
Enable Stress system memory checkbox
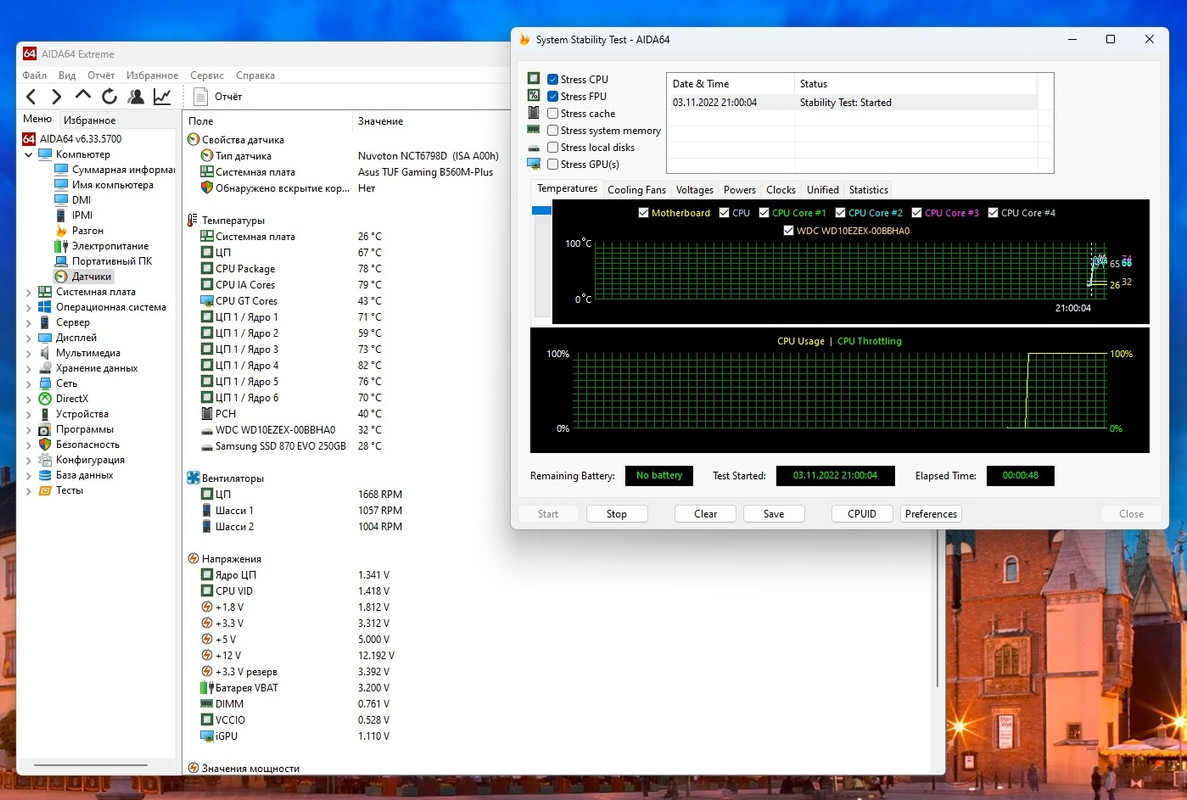553,130
